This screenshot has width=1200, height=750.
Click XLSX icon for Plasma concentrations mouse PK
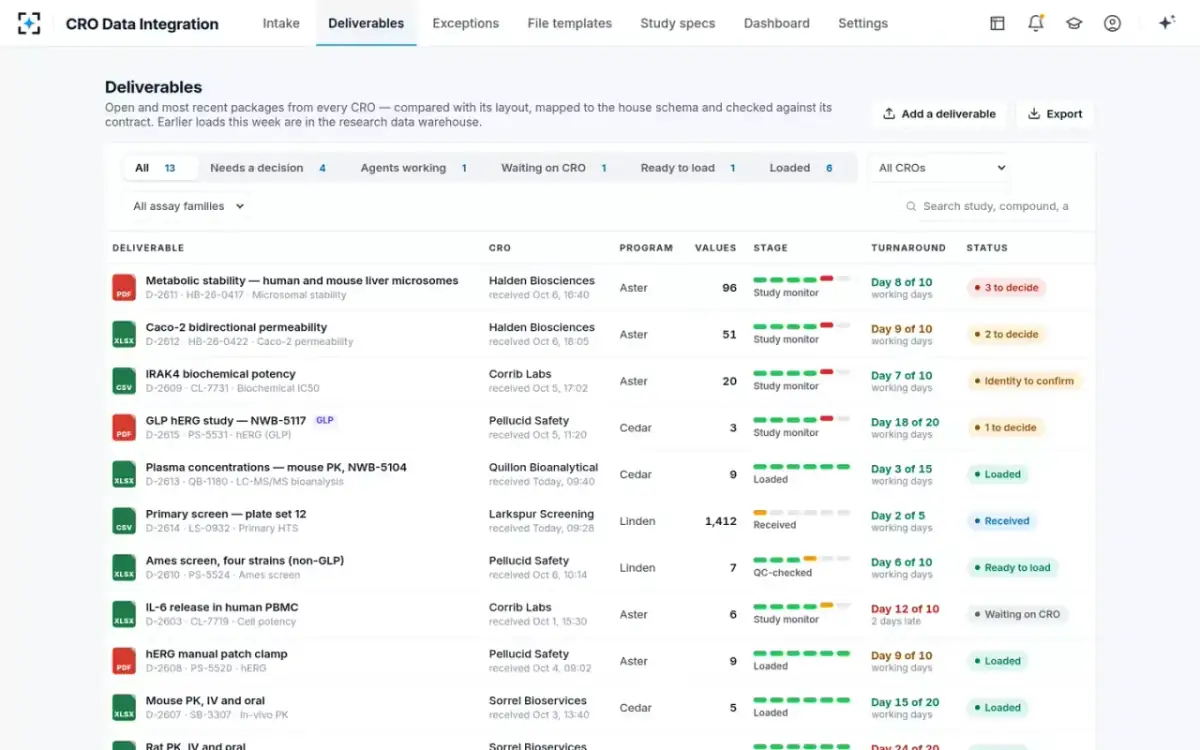pos(124,474)
